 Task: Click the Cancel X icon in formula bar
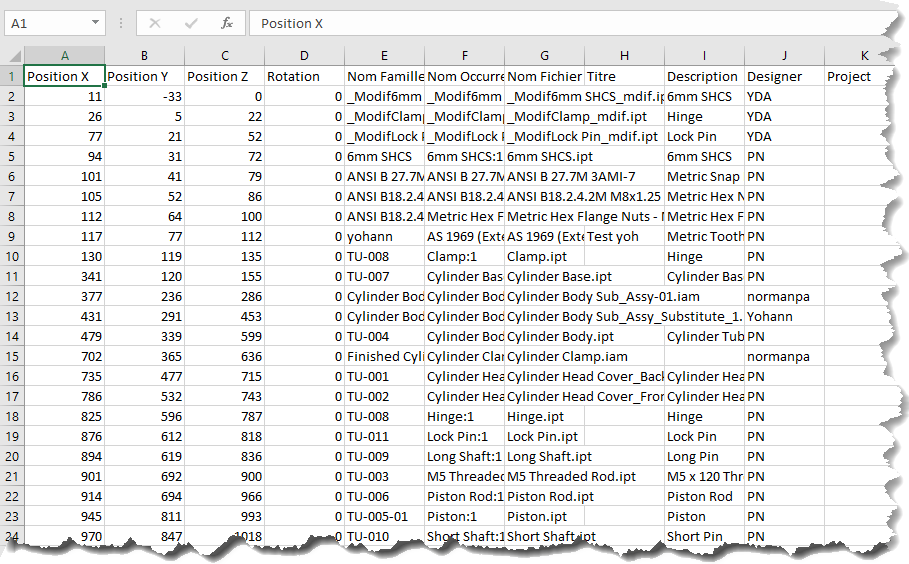pos(155,23)
